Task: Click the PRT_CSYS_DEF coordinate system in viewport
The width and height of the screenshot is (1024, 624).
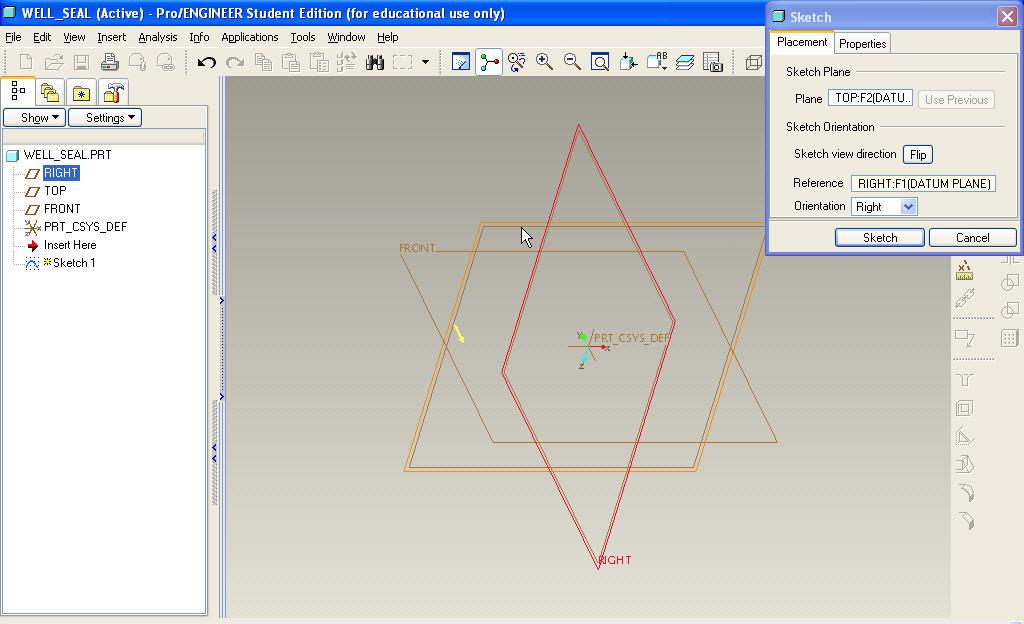Action: pos(631,337)
